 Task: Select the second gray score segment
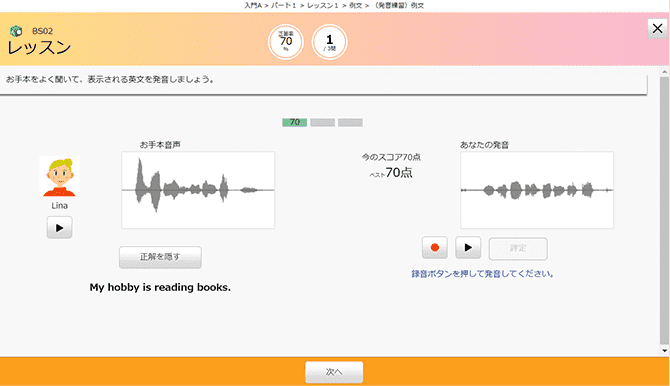[x=323, y=122]
